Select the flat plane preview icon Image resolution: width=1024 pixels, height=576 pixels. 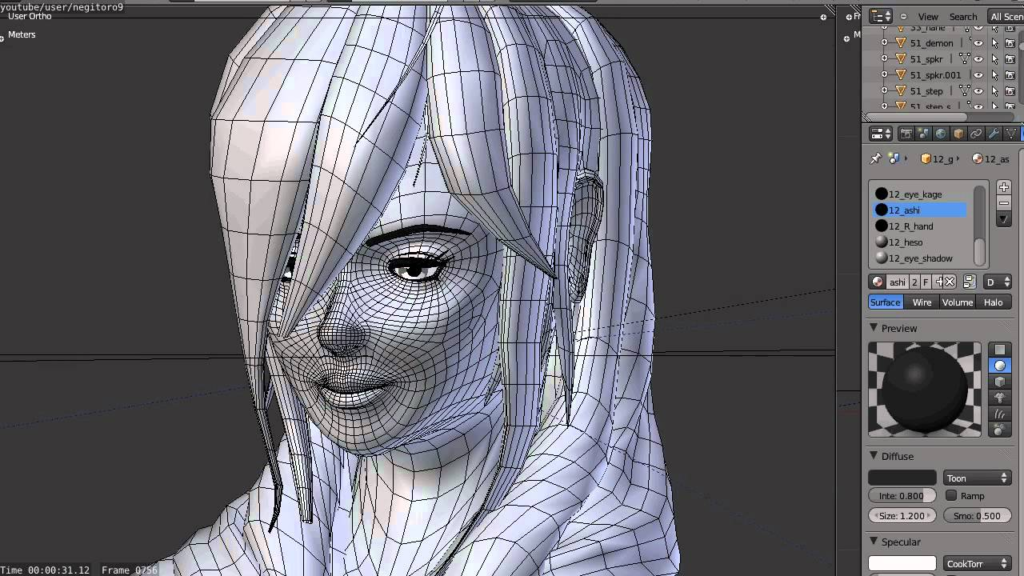click(x=999, y=349)
